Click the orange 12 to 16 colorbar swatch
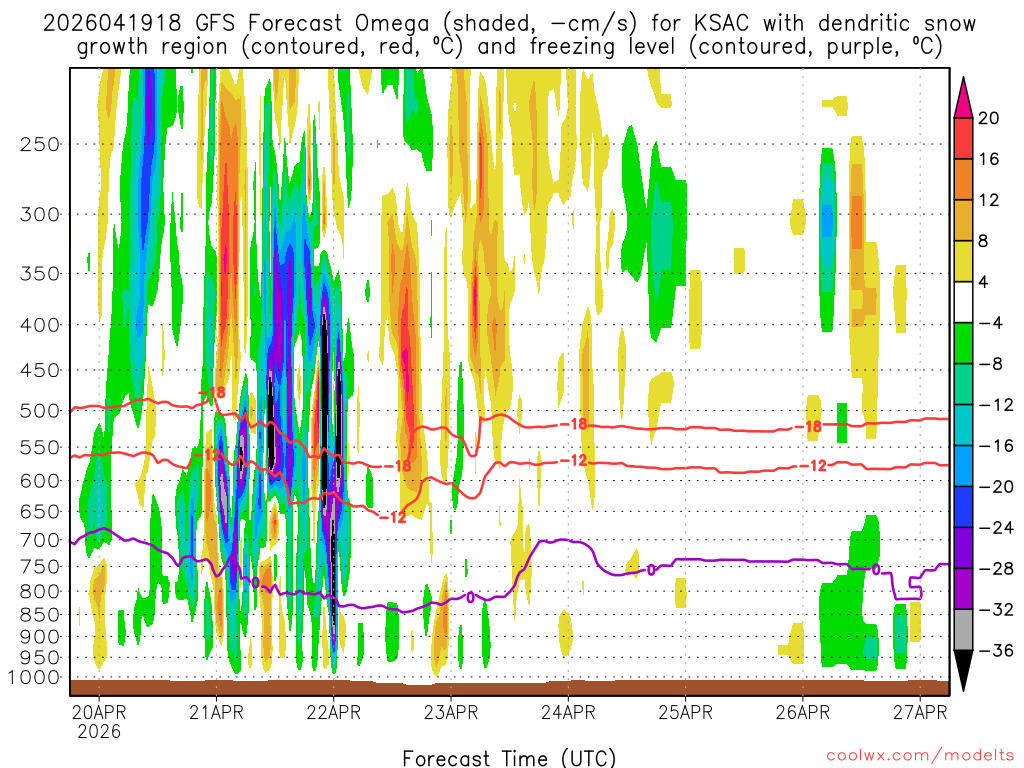Screen dimensions: 1024x768 (x=963, y=179)
